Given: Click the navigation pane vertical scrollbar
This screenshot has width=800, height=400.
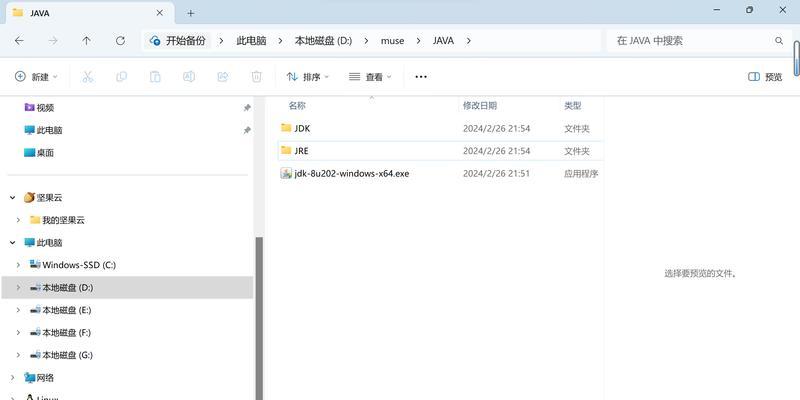Looking at the screenshot, I should 259,316.
